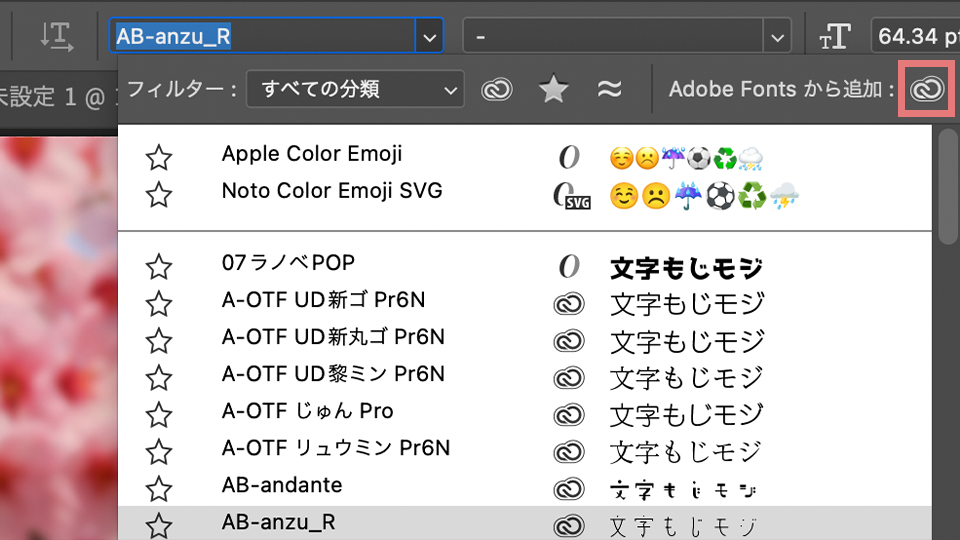Toggle favorite star for A-OTF じゅん Pro

[x=159, y=415]
